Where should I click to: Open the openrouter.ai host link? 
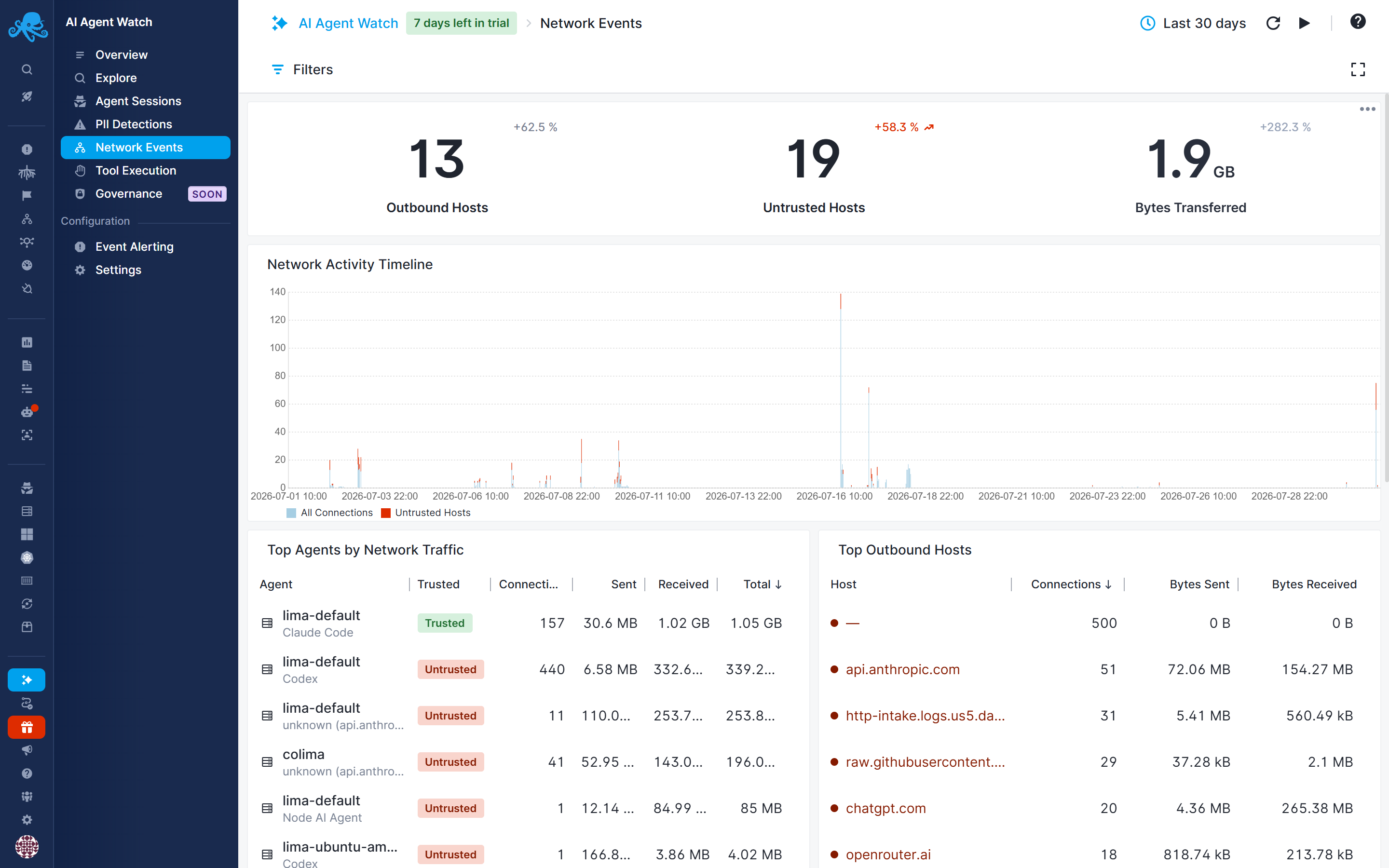click(888, 854)
